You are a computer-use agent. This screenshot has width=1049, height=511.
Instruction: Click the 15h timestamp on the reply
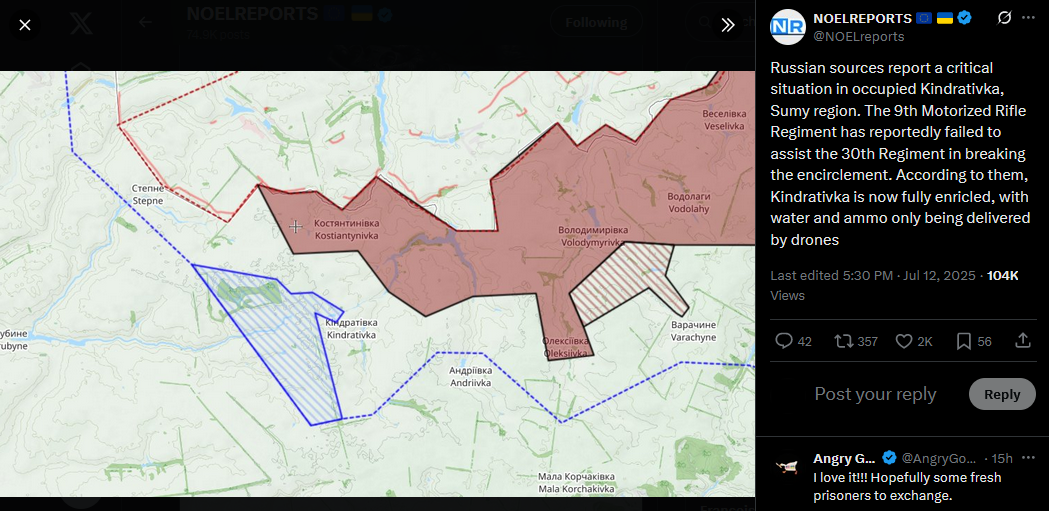pyautogui.click(x=1002, y=458)
